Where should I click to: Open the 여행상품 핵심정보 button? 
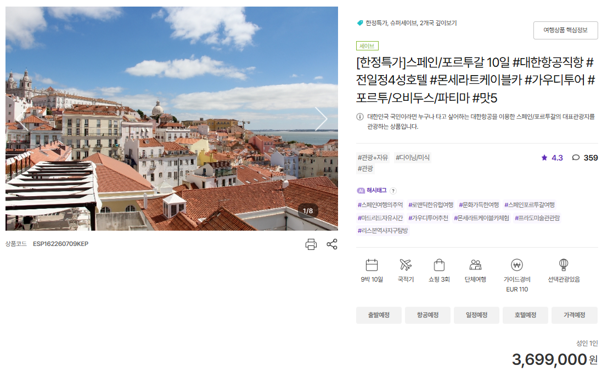(x=565, y=30)
